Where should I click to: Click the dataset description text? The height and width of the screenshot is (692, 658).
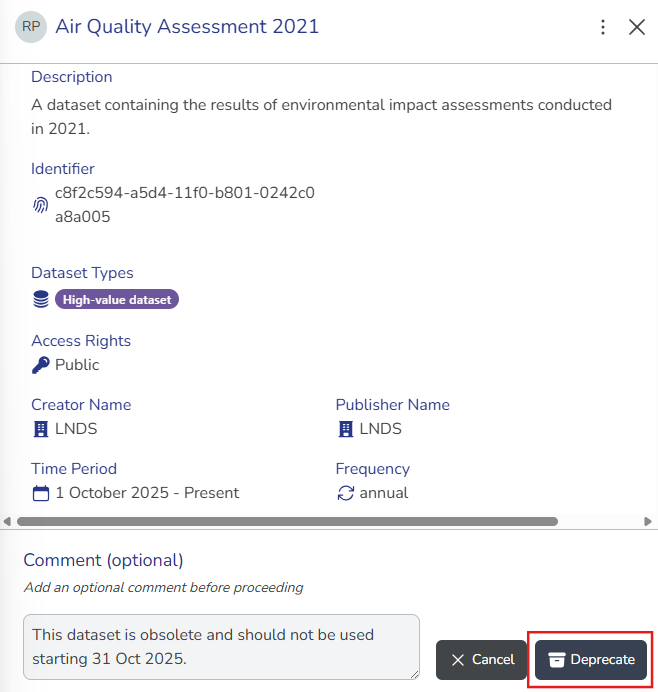tap(320, 116)
